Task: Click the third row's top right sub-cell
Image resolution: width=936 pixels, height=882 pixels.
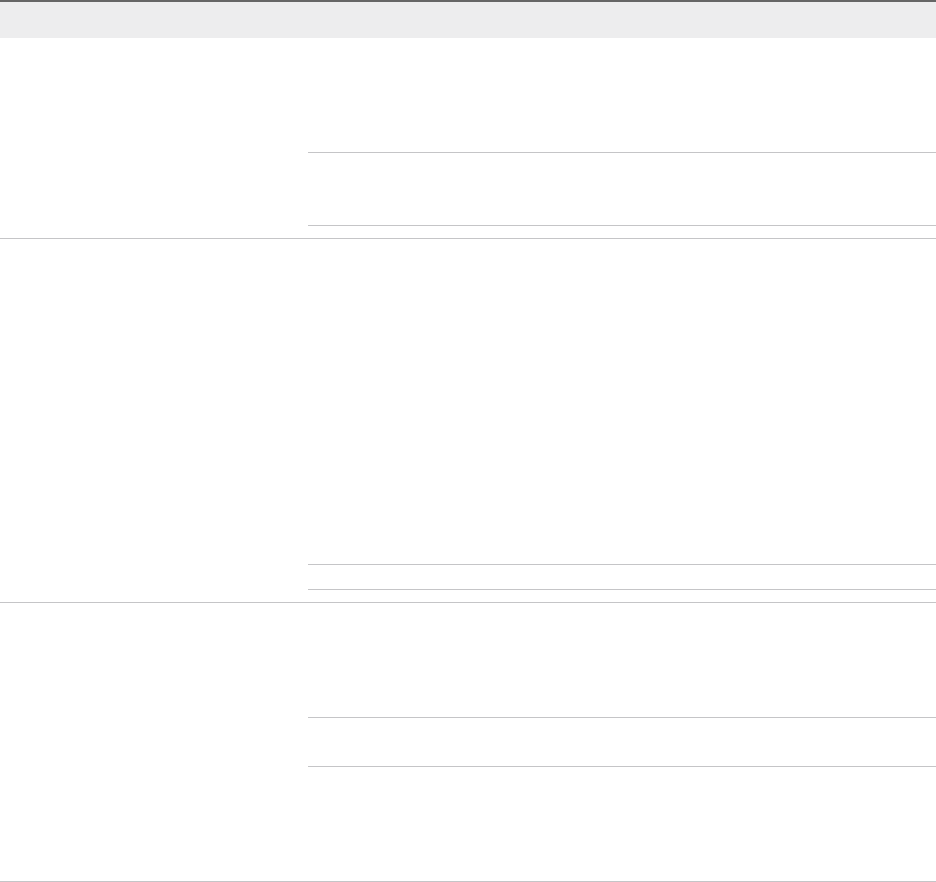Action: (x=620, y=660)
